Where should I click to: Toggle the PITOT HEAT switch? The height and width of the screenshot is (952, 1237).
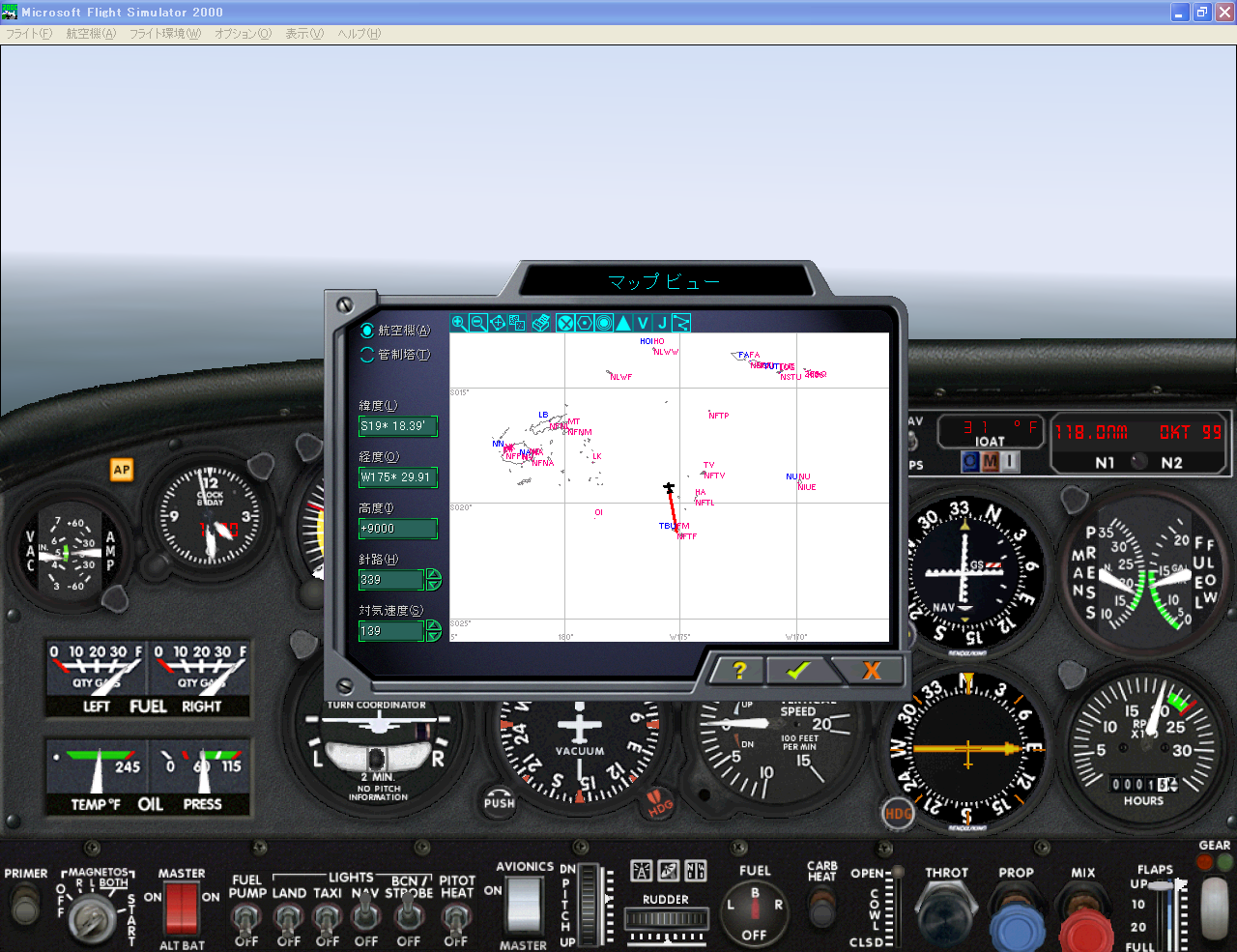coord(456,919)
